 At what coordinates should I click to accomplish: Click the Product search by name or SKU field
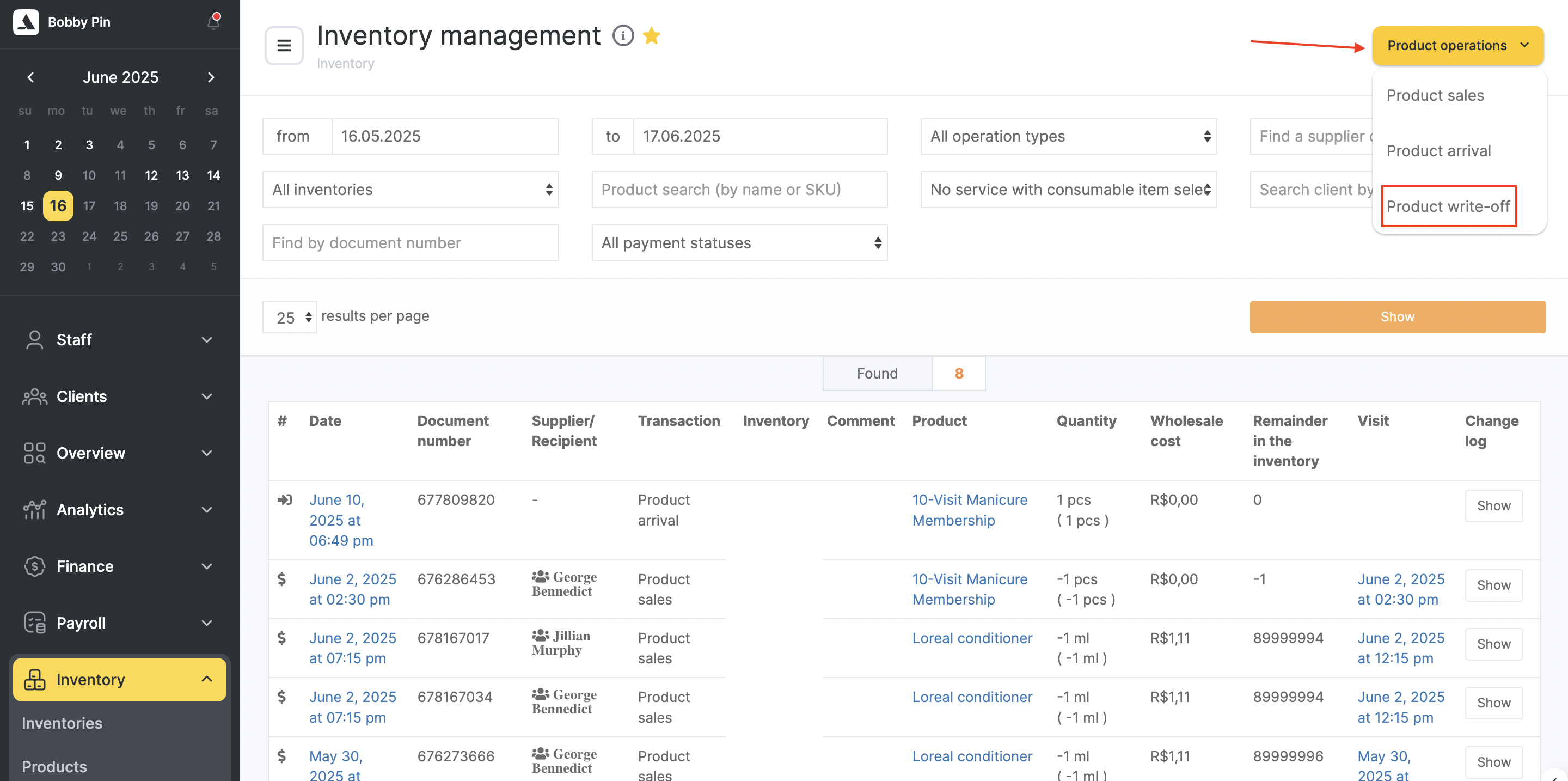click(739, 190)
